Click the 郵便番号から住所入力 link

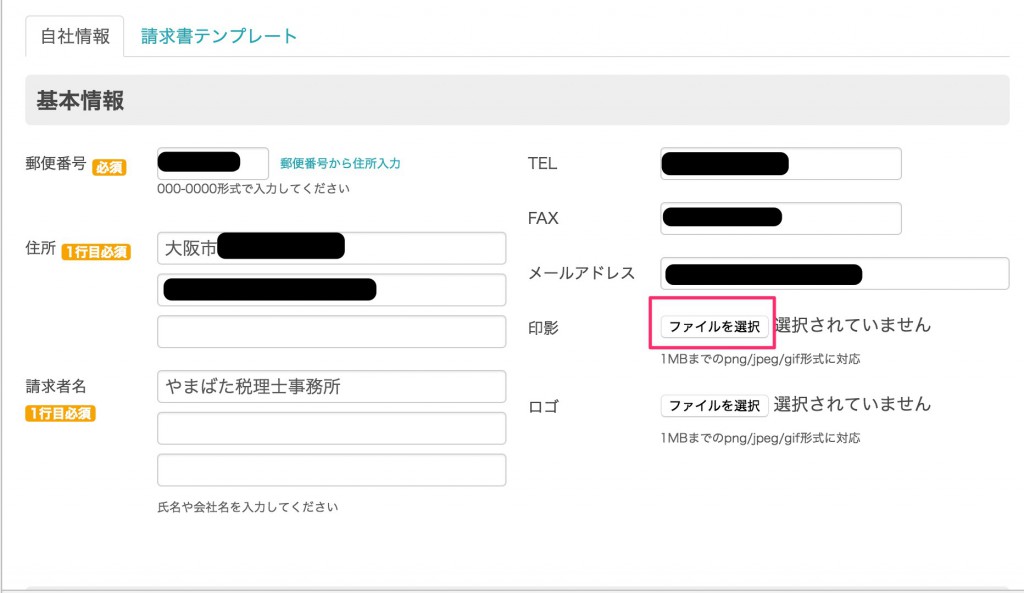tap(340, 163)
